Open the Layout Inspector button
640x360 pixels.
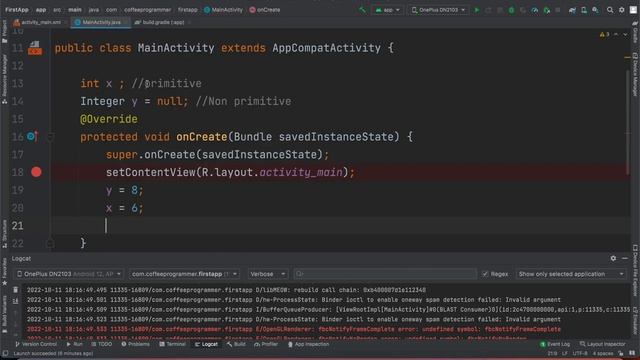click(602, 344)
